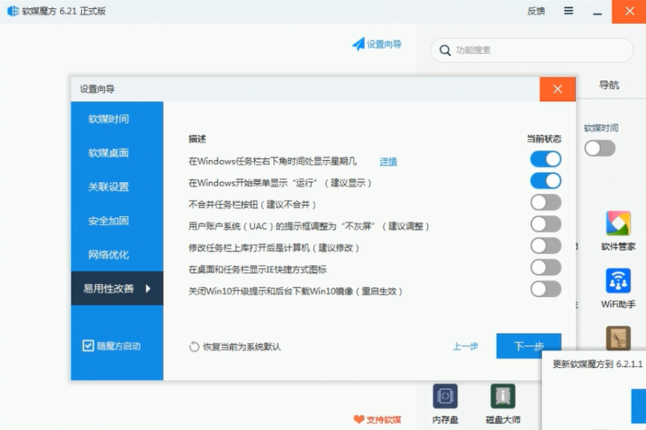Click 恢复当前为系统默认 text
Screen dimensions: 646x430
coord(242,347)
